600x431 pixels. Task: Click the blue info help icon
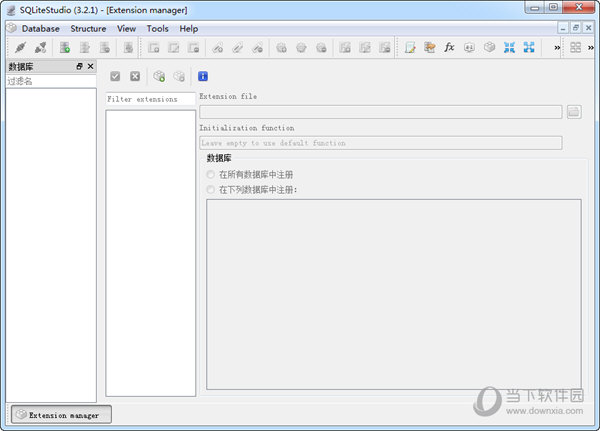click(x=203, y=76)
